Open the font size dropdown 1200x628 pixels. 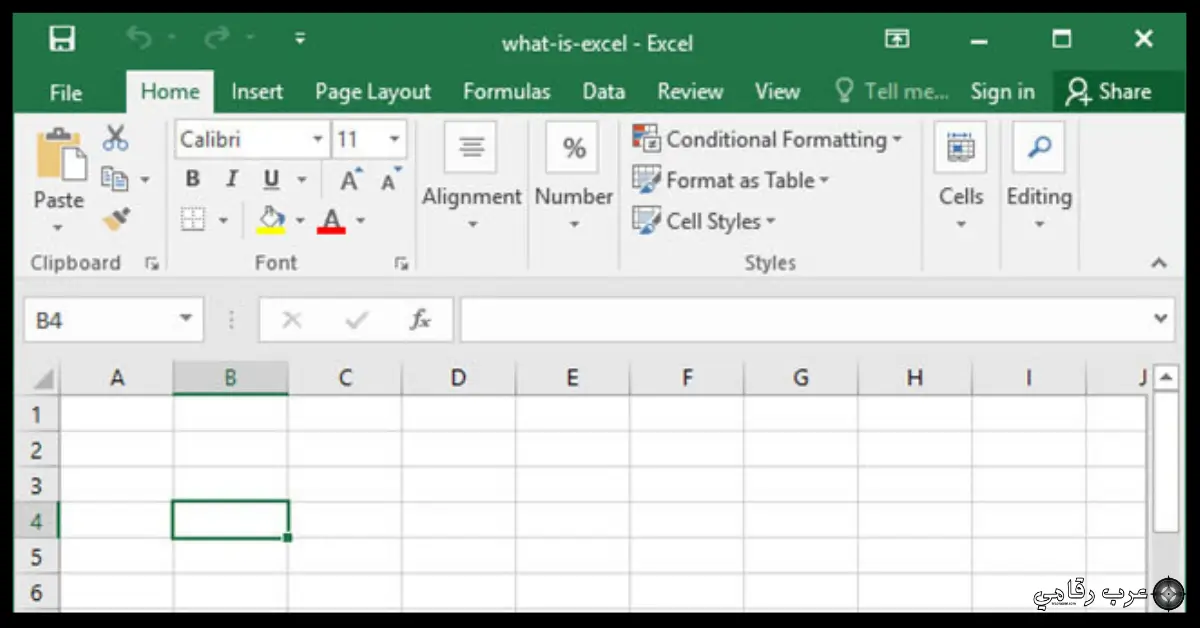[394, 139]
